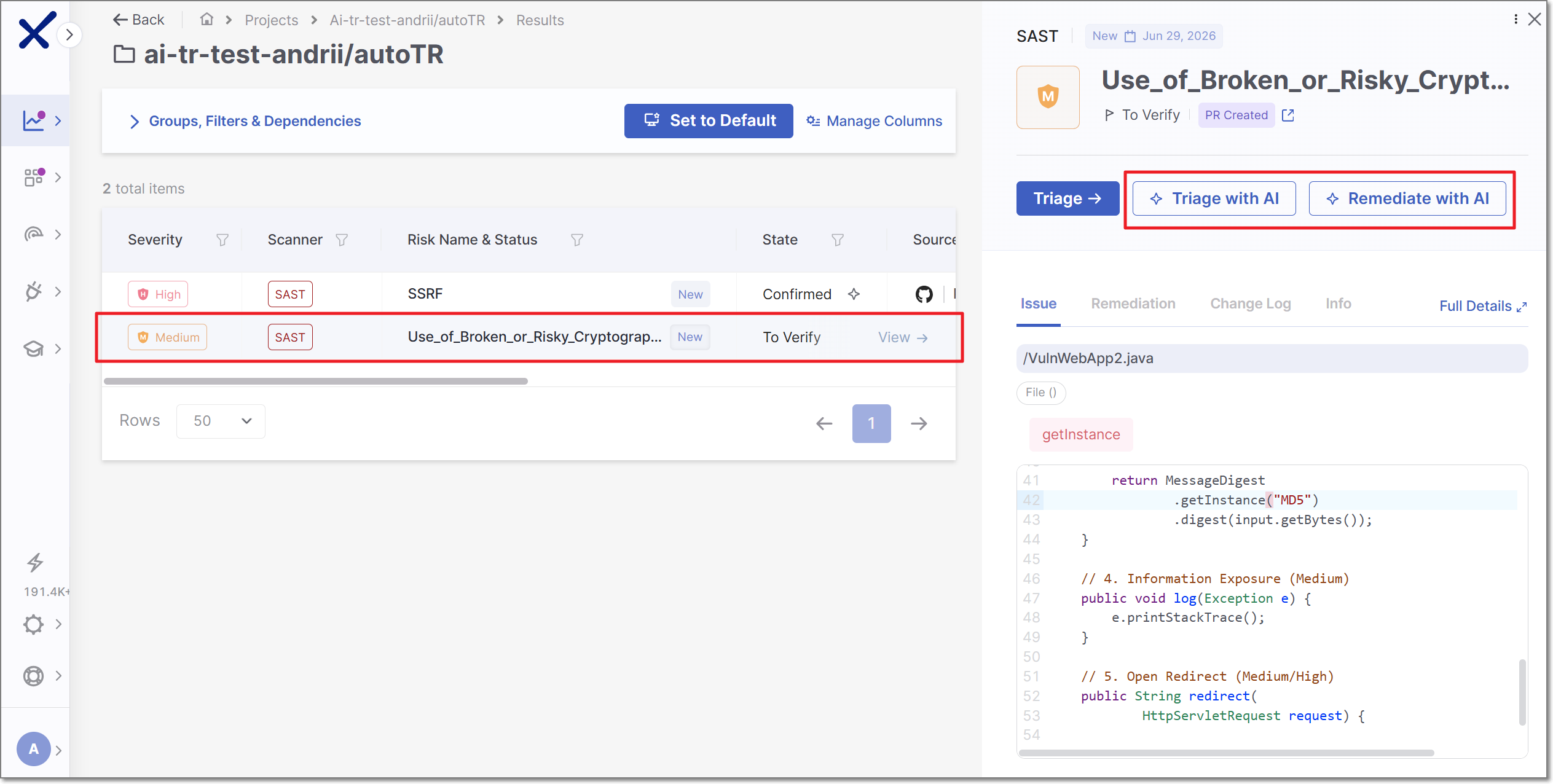Click the applications grid sidebar icon
Image resolution: width=1553 pixels, height=784 pixels.
pos(34,177)
